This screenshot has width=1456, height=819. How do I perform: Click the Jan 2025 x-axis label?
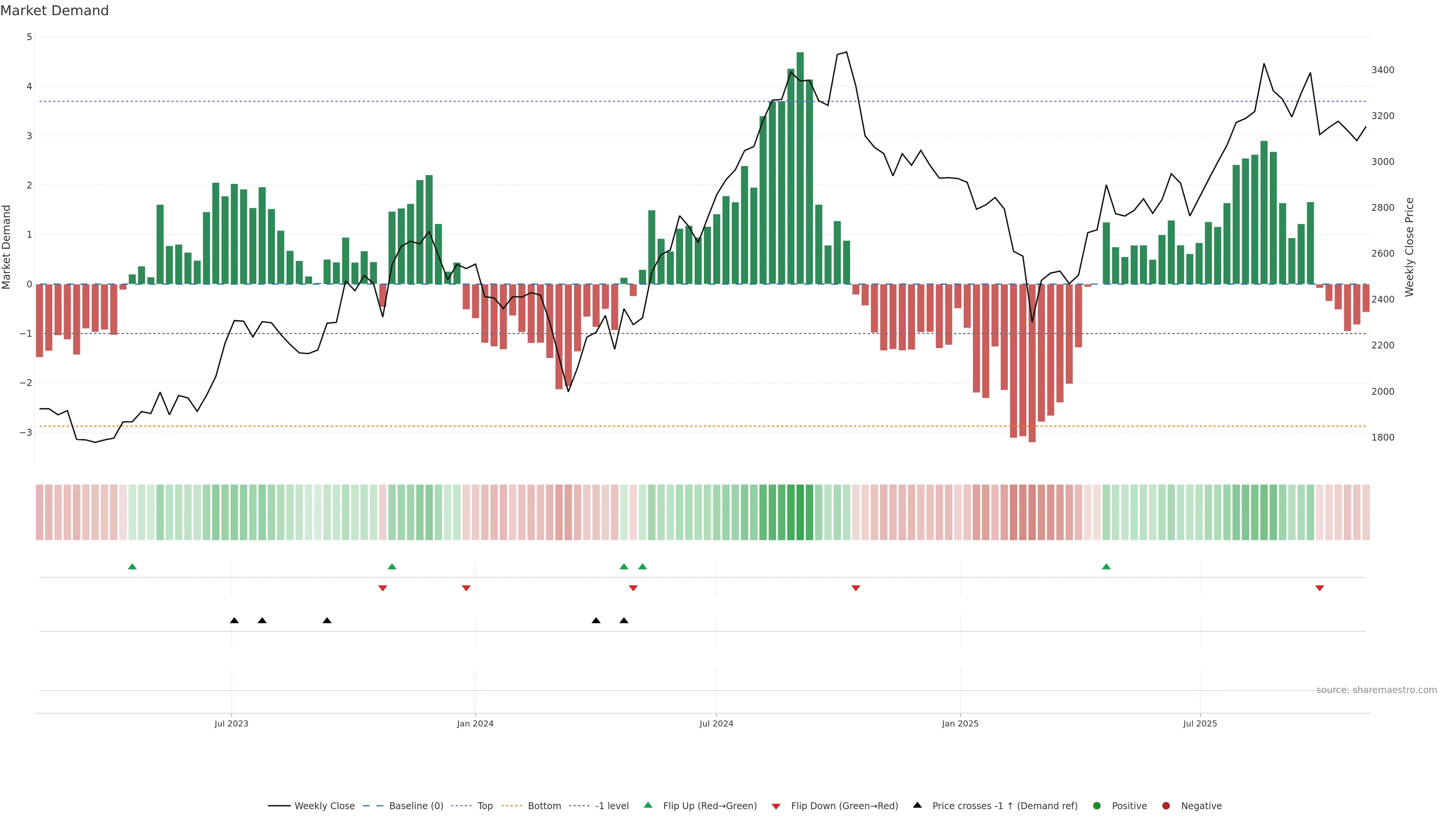pyautogui.click(x=960, y=723)
